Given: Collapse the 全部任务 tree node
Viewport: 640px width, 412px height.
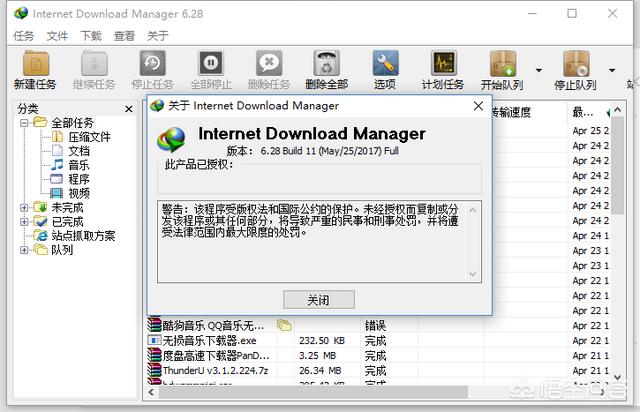Looking at the screenshot, I should [24, 122].
